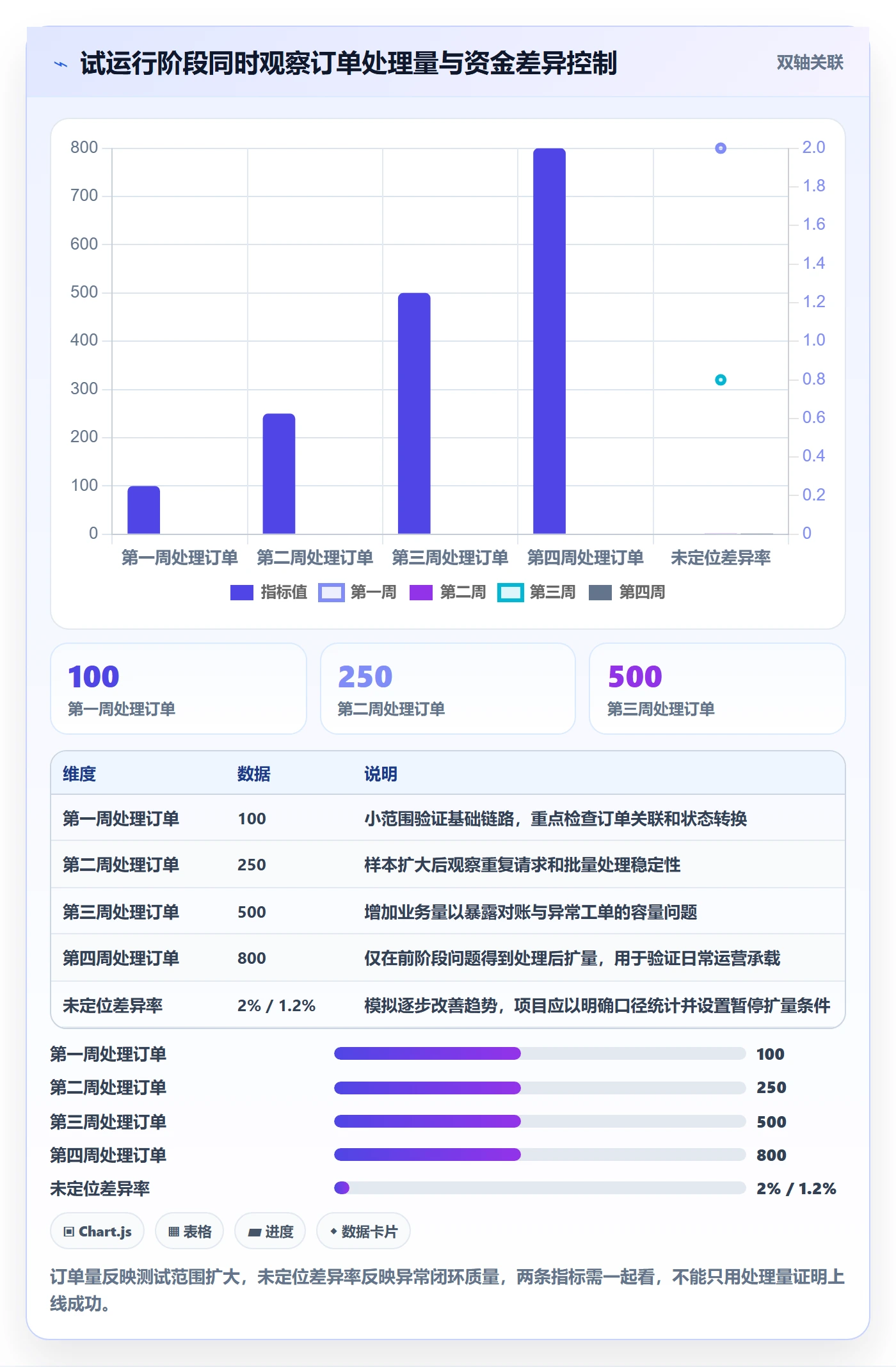This screenshot has height=1367, width=896.
Task: Click the 第三周处理订单 bar in the chart
Action: coord(414,413)
